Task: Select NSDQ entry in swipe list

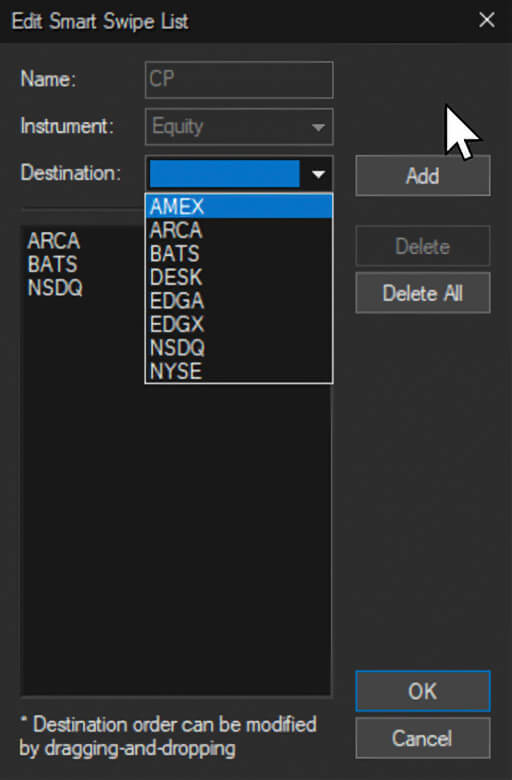Action: tap(55, 288)
